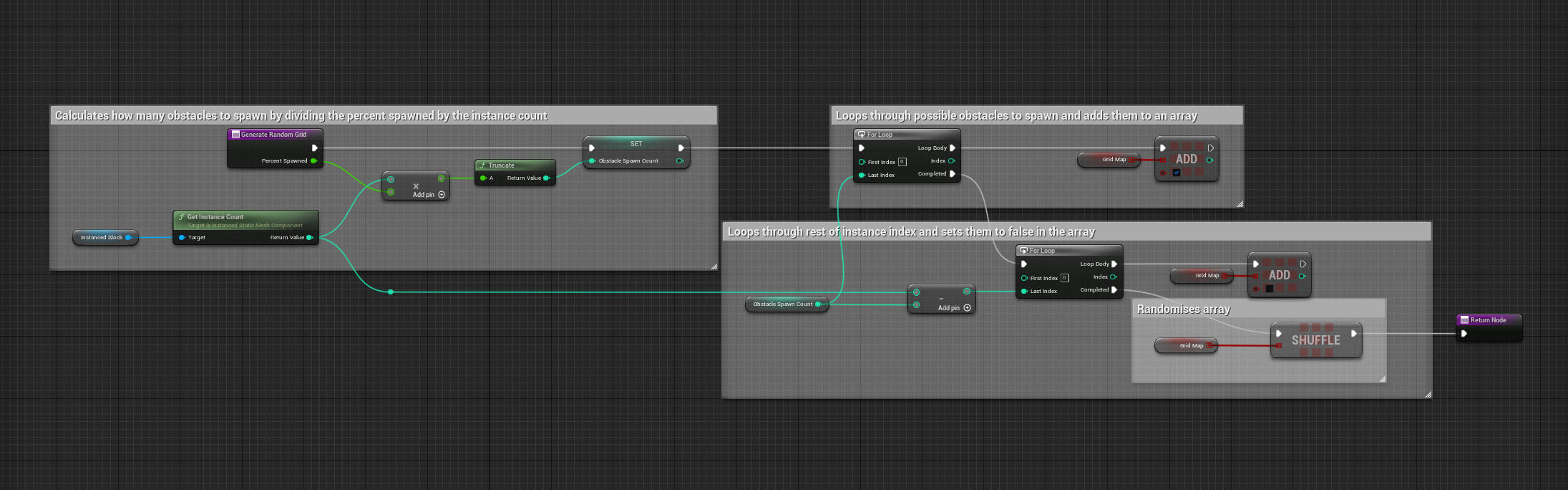
Task: Click the Randomises array comment resize handle
Action: pyautogui.click(x=1382, y=378)
